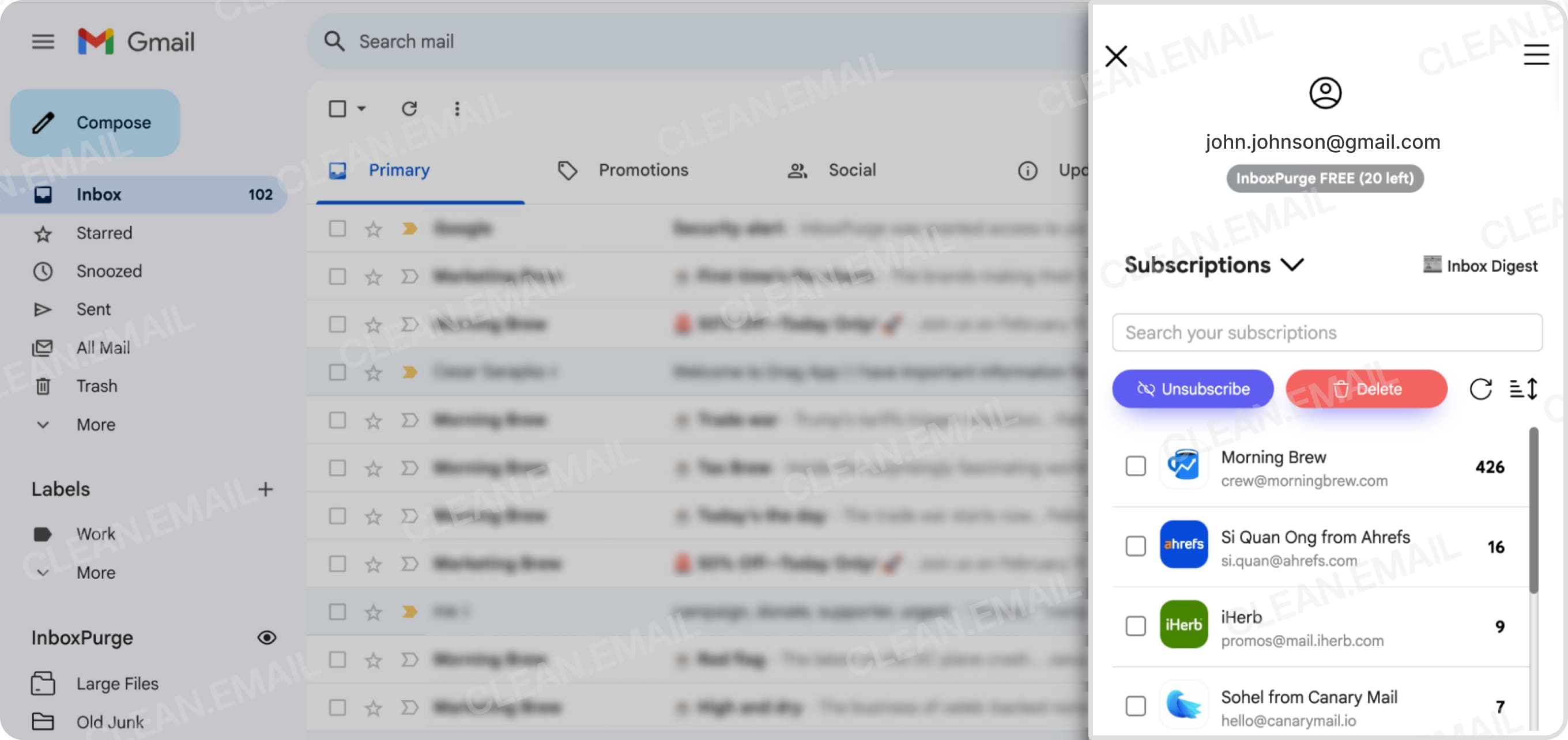
Task: Click the Delete button in InboxPurge
Action: tap(1366, 389)
